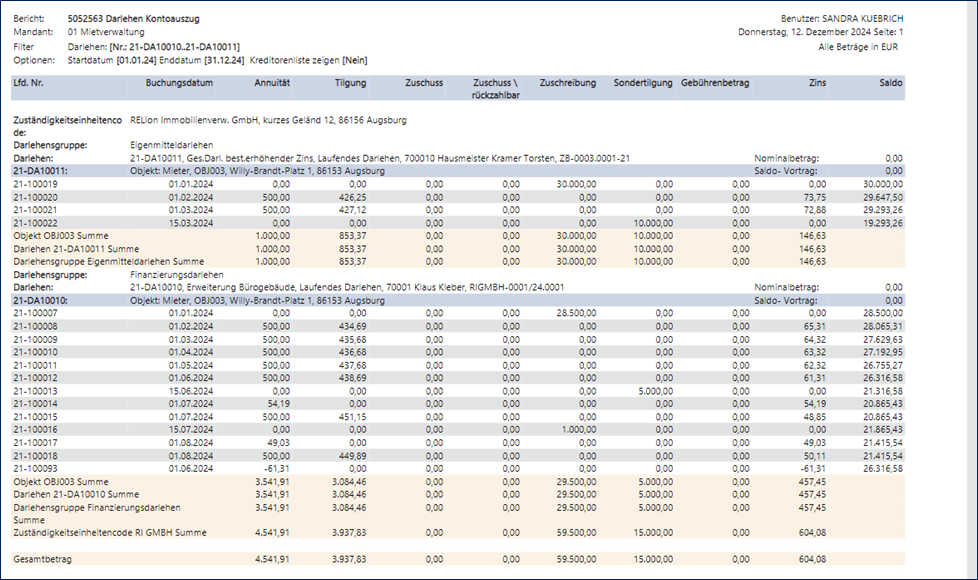The width and height of the screenshot is (978, 580).
Task: Click the Zuschreibung column header
Action: (567, 83)
